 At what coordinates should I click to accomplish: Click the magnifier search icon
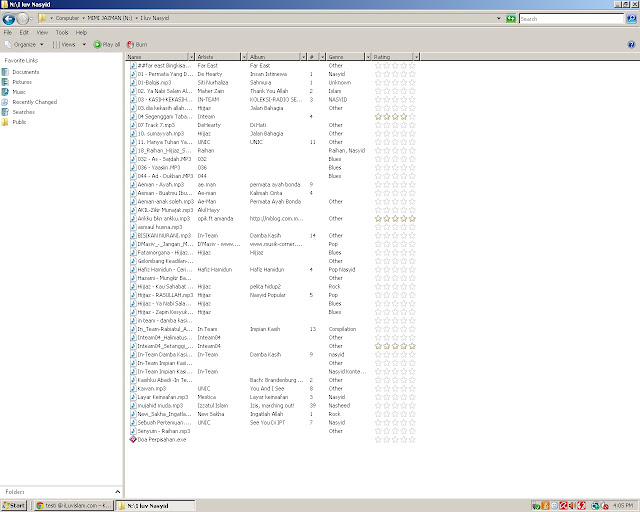point(631,18)
